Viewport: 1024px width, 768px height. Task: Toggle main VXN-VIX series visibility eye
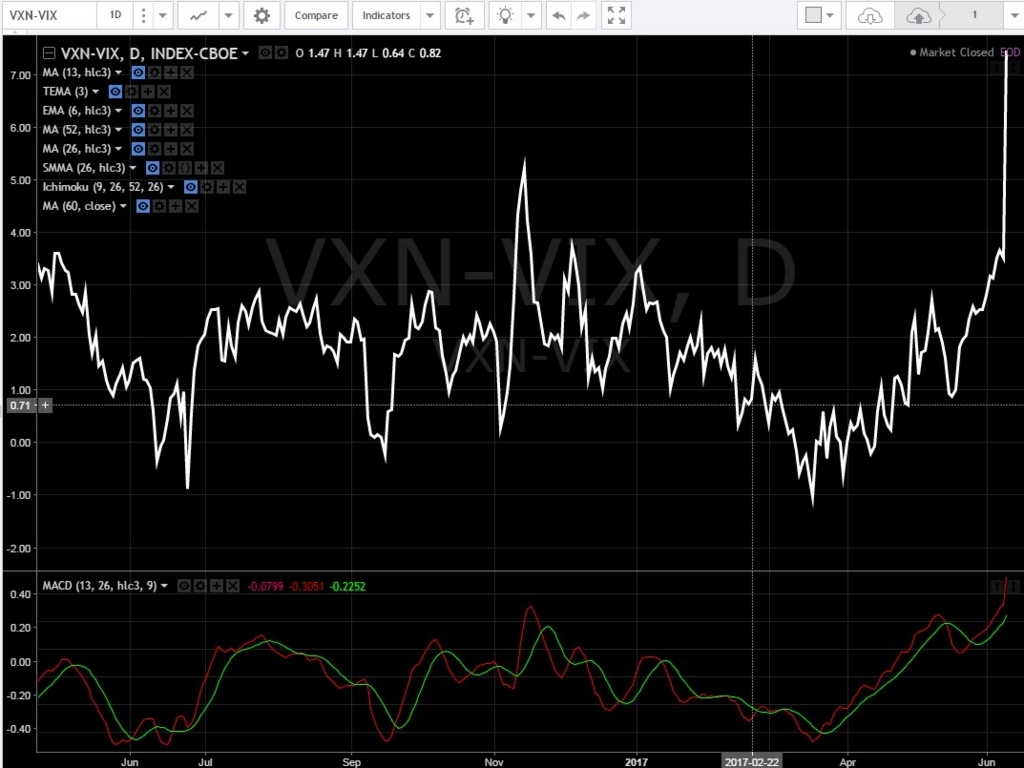click(265, 53)
